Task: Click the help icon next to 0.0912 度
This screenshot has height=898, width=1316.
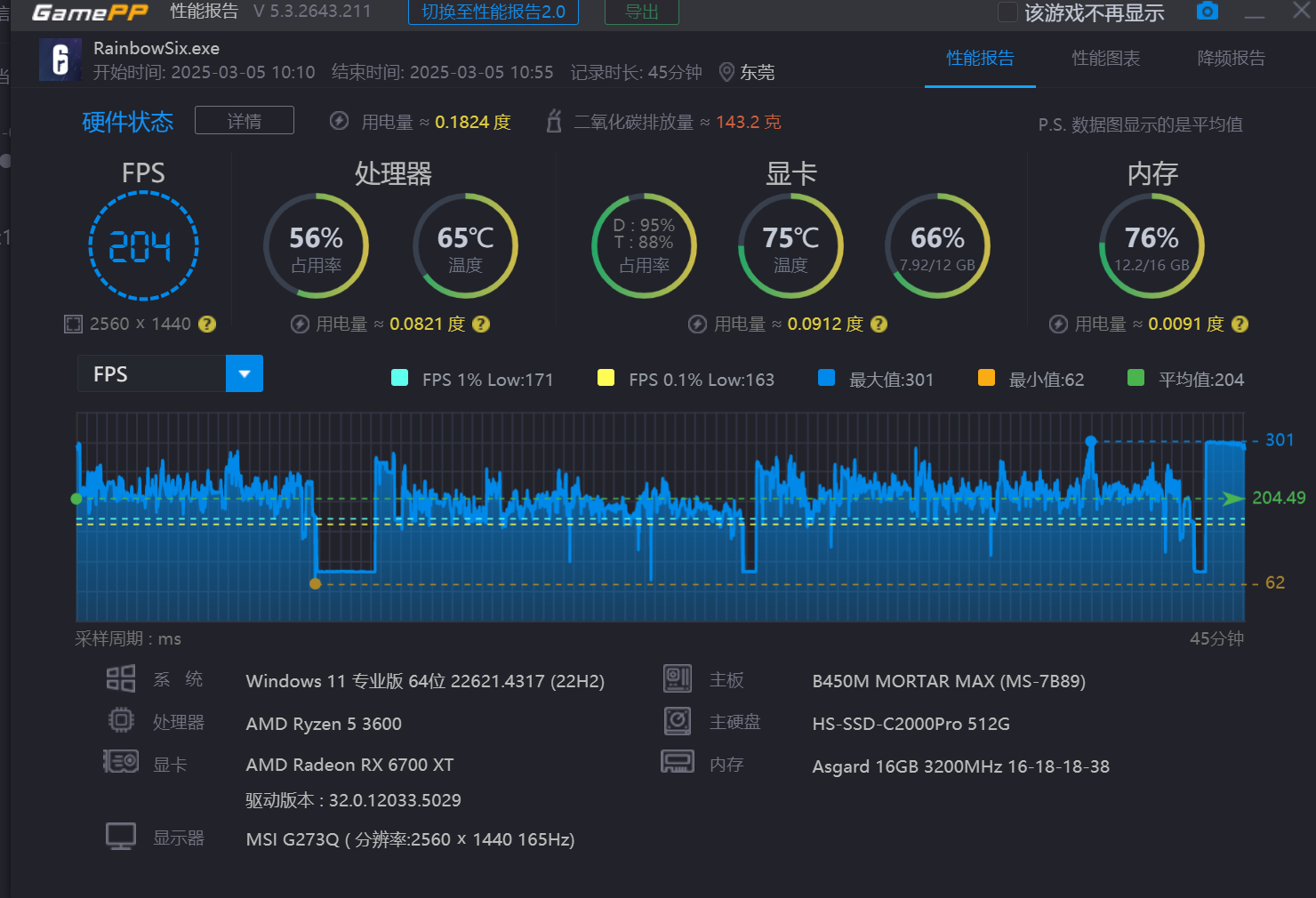Action: coord(879,325)
